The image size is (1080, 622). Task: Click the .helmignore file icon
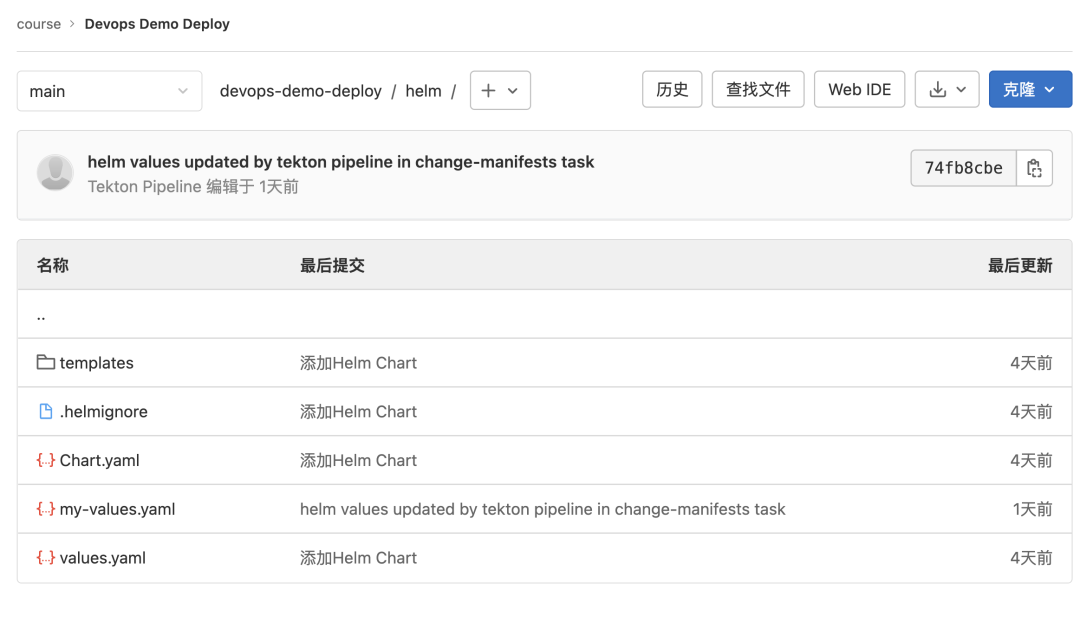point(45,411)
